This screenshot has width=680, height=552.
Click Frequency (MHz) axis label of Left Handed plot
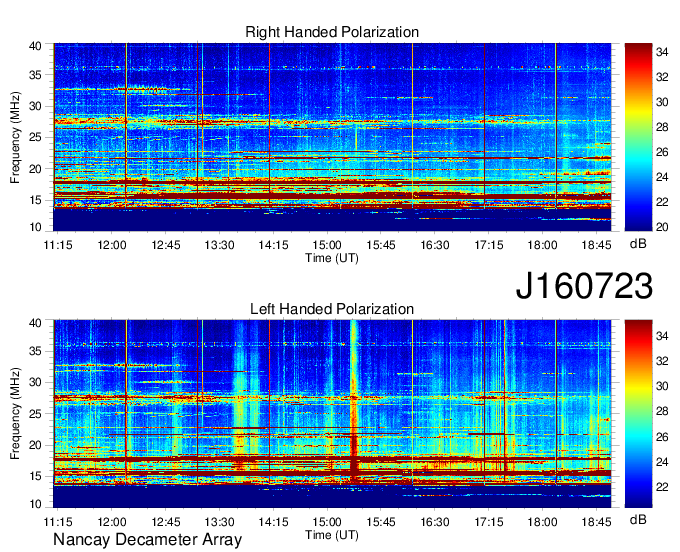click(15, 414)
